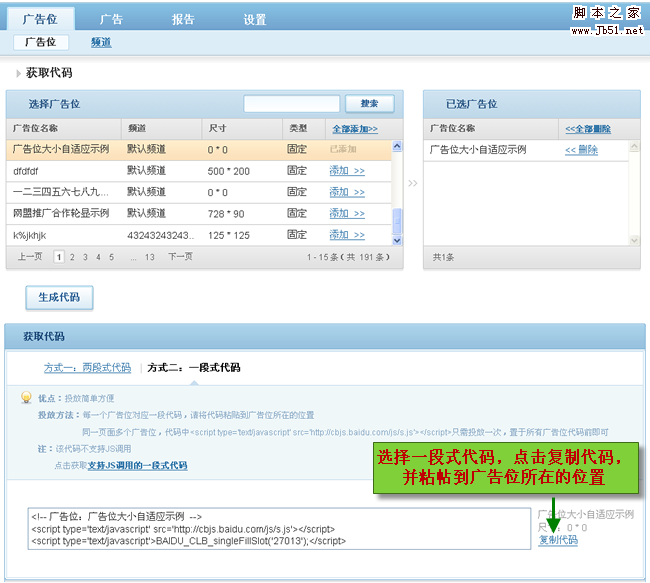Click the >> arrows between the two panels
Screen dimensions: 650x583
click(412, 183)
